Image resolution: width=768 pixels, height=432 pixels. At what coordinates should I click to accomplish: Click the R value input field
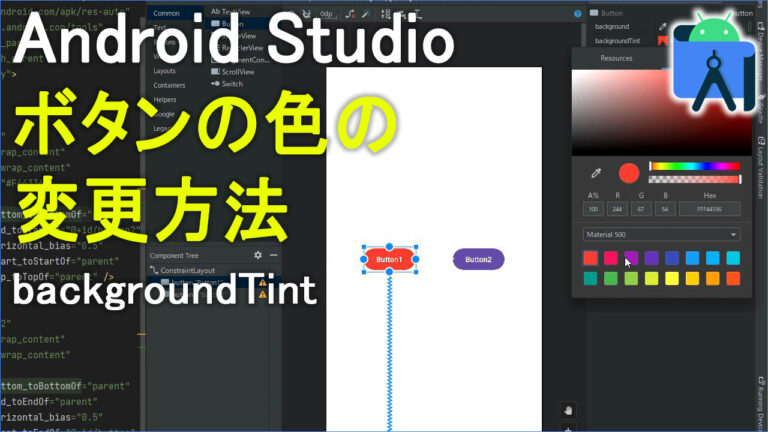point(617,209)
